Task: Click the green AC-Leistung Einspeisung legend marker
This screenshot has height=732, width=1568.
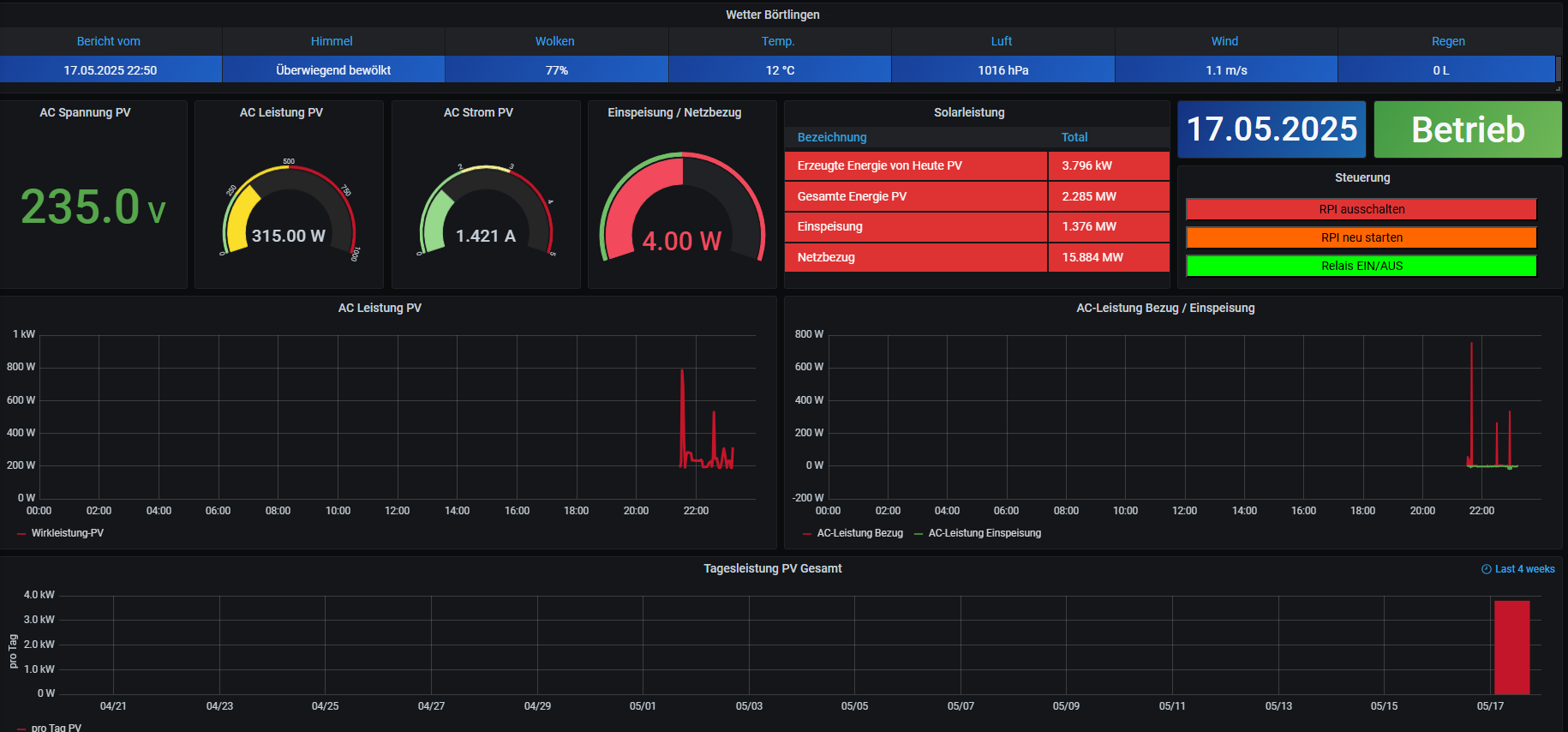Action: (919, 533)
